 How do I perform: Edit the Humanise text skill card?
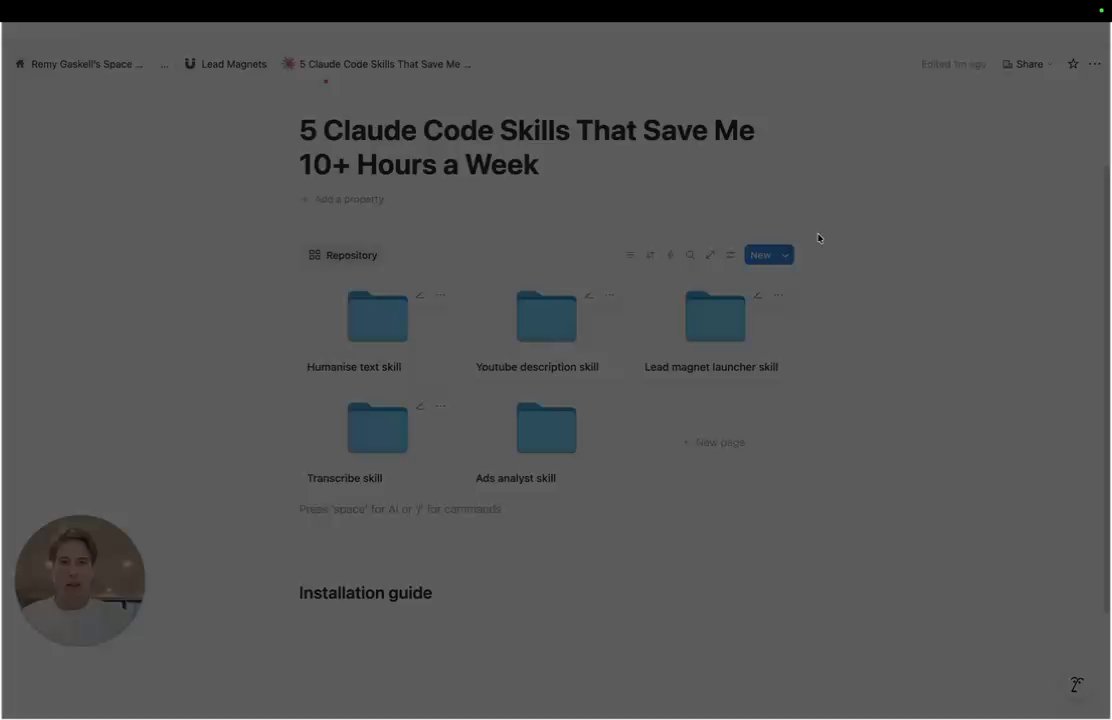point(420,295)
